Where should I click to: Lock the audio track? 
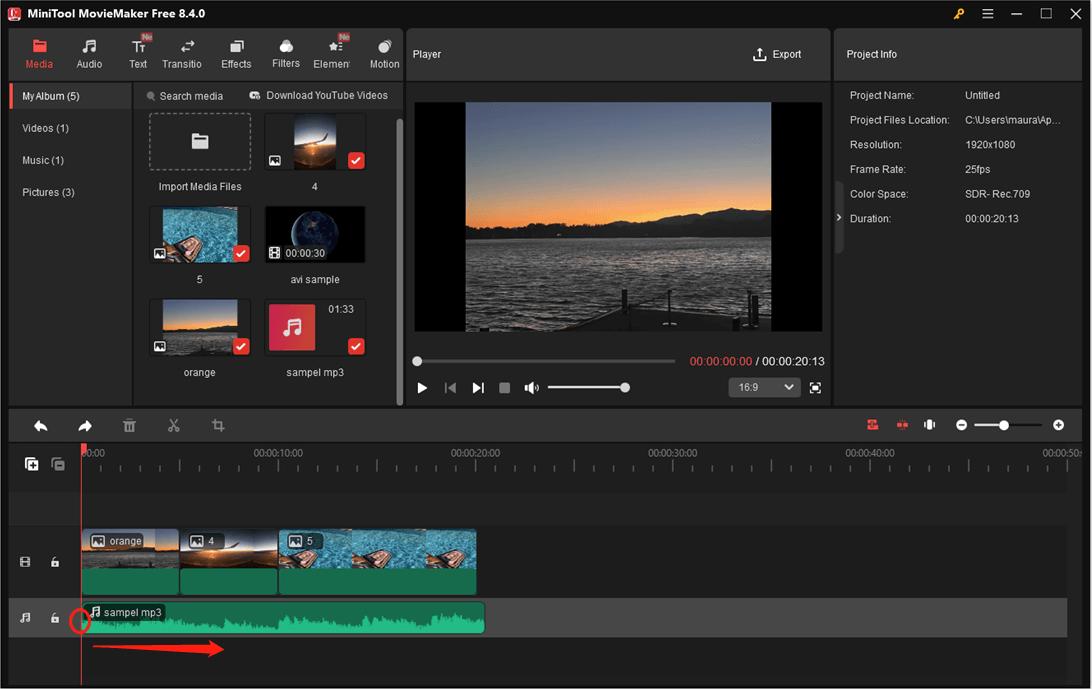[x=55, y=618]
